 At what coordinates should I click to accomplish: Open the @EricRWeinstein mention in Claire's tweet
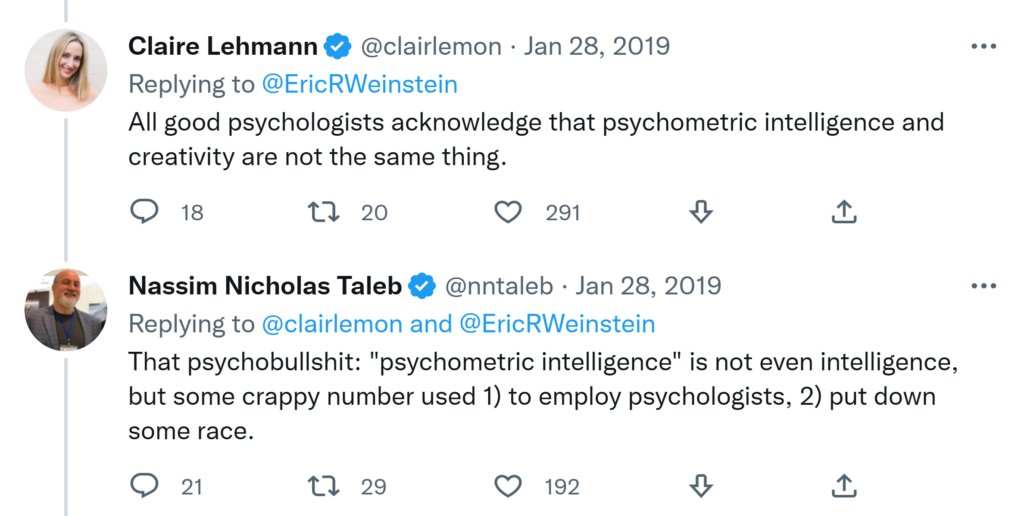coord(359,84)
